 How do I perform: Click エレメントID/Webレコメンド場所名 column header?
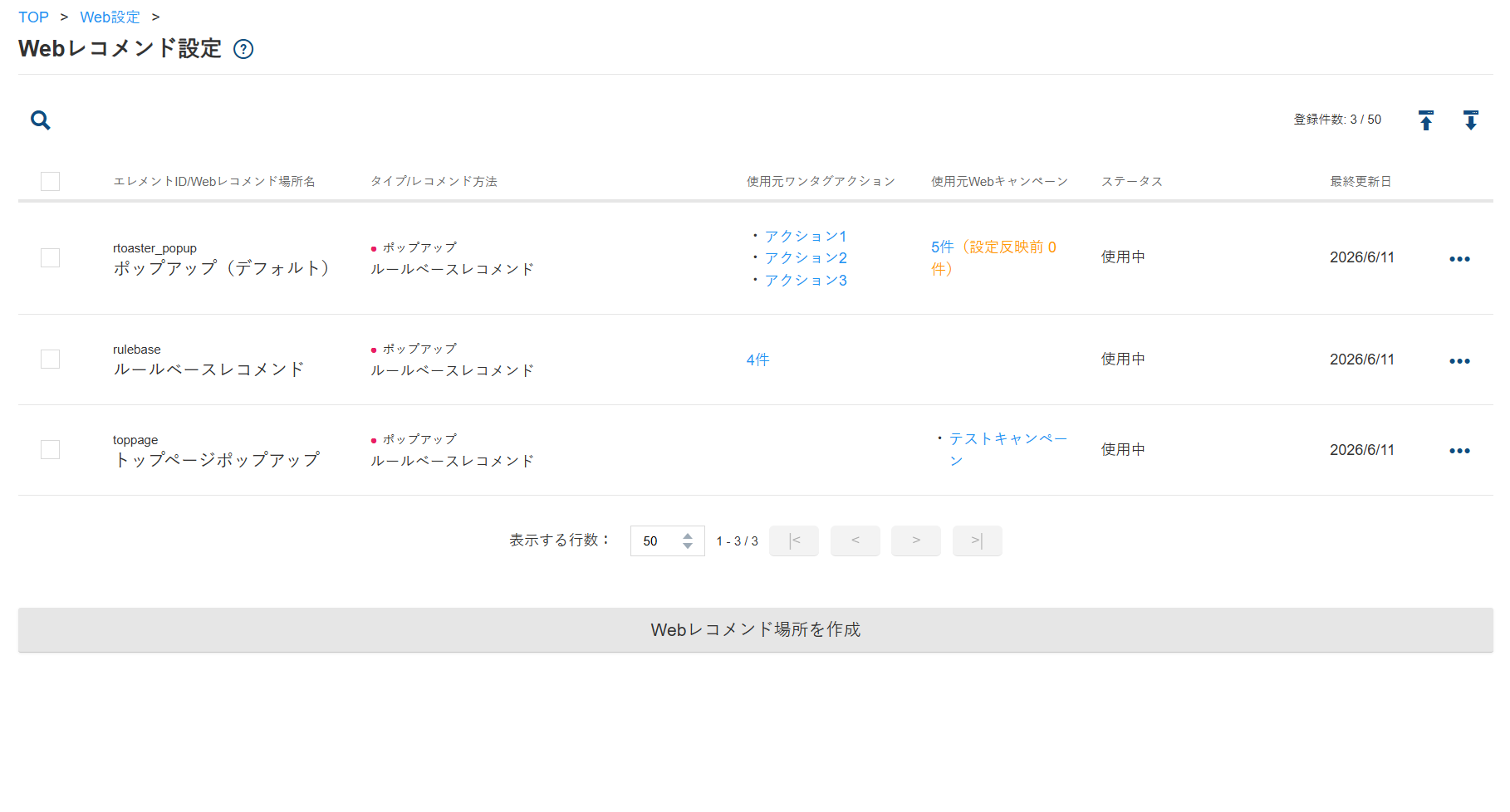[x=214, y=181]
